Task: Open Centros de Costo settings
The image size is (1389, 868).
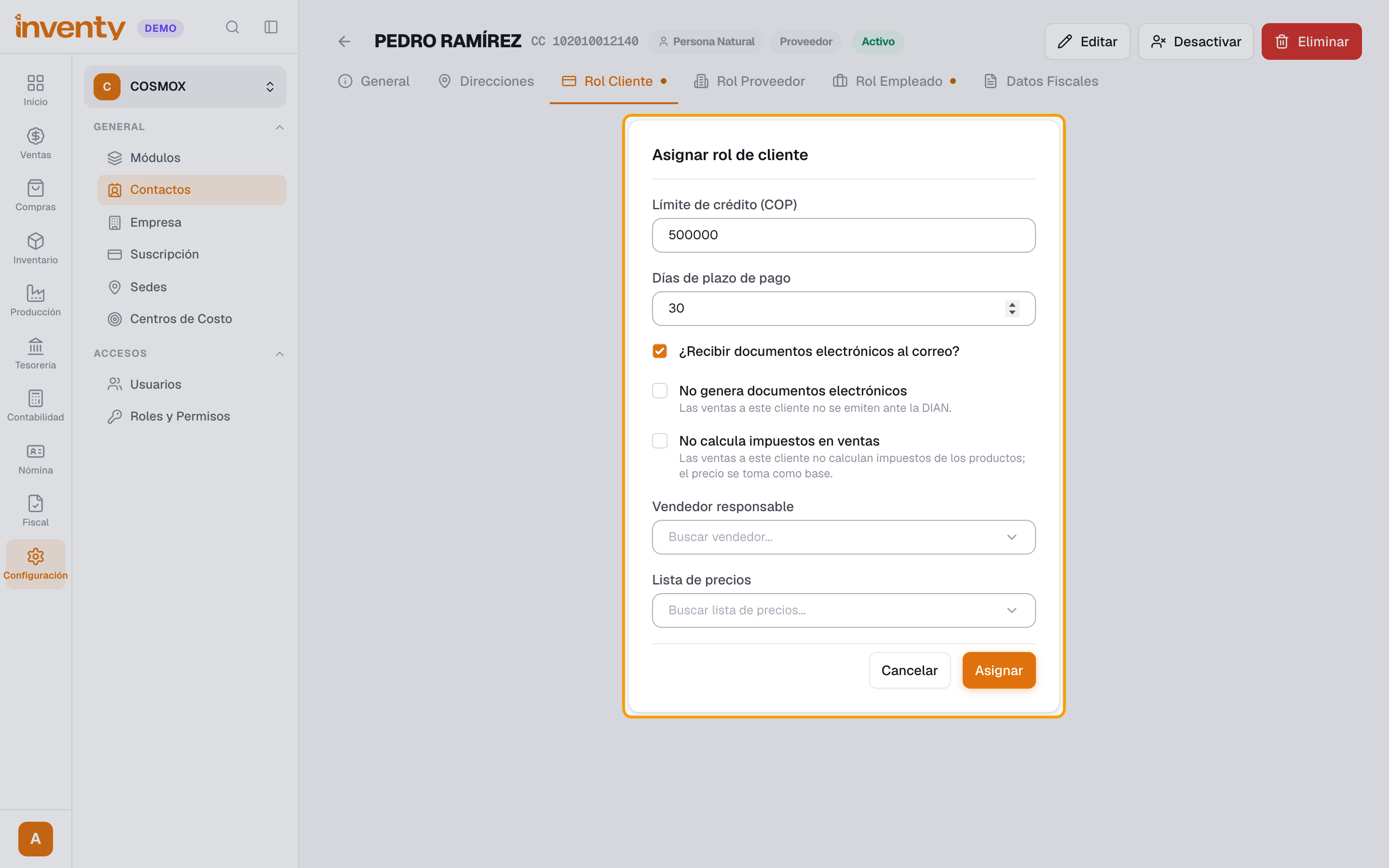Action: coord(191,319)
